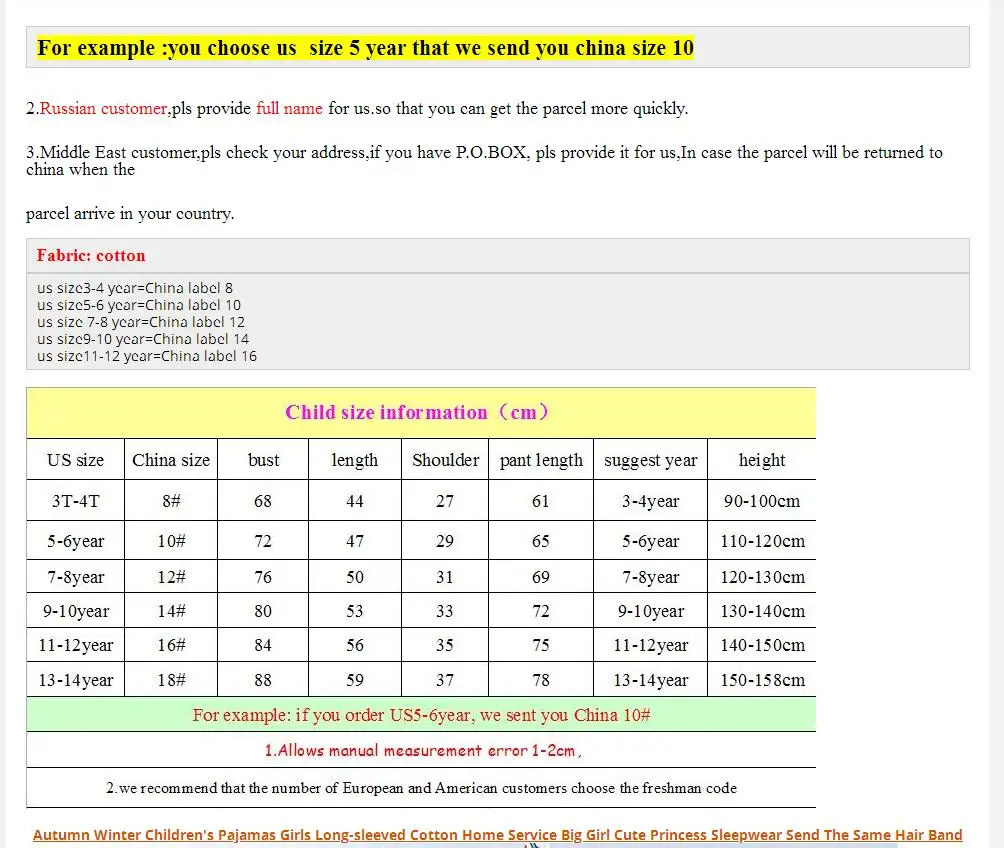Click the 'parcel arrive in your country' line
Viewport: 1004px width, 848px height.
click(130, 213)
